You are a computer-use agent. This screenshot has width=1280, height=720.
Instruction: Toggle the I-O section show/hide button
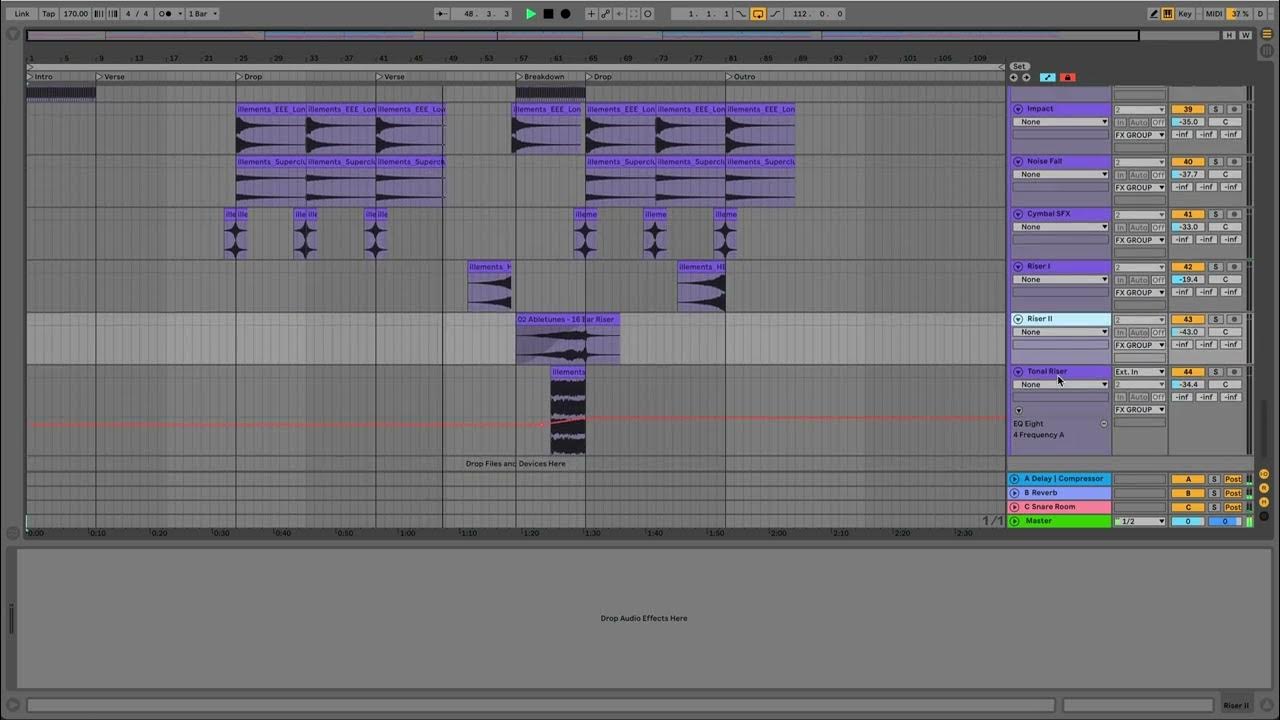tap(1264, 474)
